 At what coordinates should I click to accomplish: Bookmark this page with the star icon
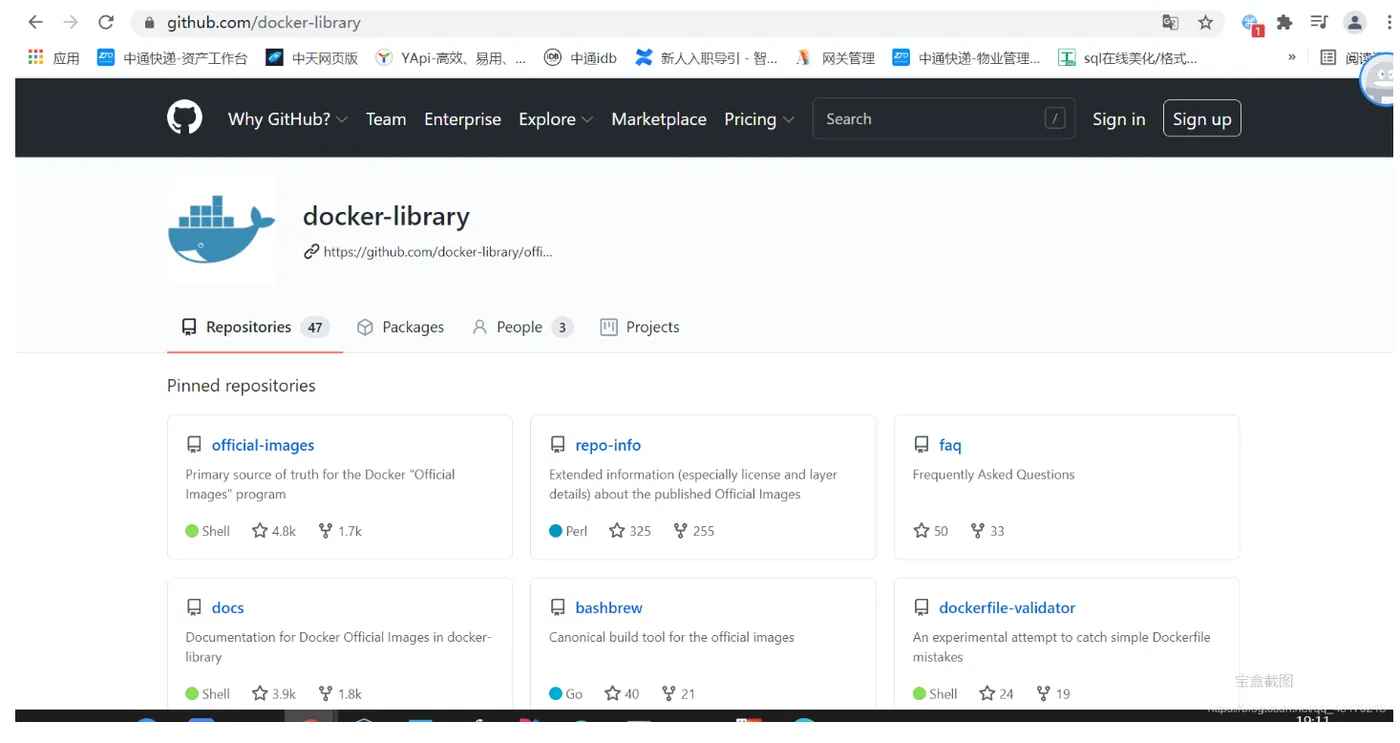click(1205, 22)
